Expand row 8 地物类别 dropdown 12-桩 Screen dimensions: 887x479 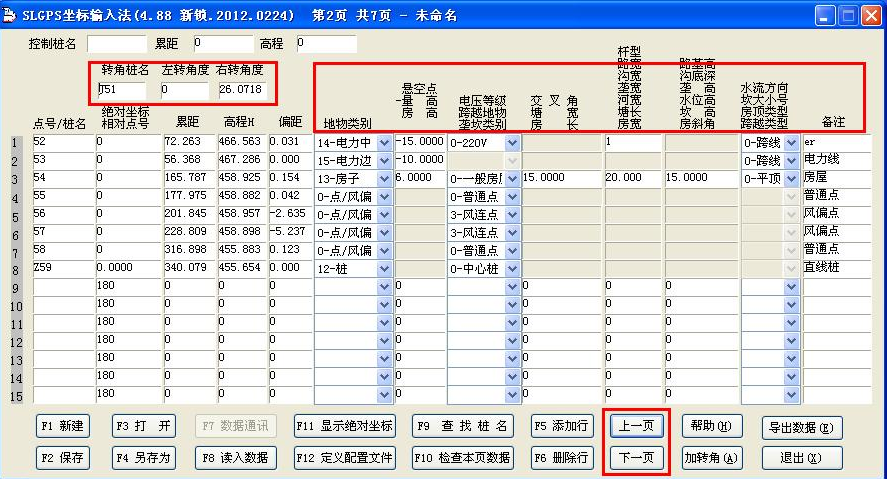tap(384, 269)
